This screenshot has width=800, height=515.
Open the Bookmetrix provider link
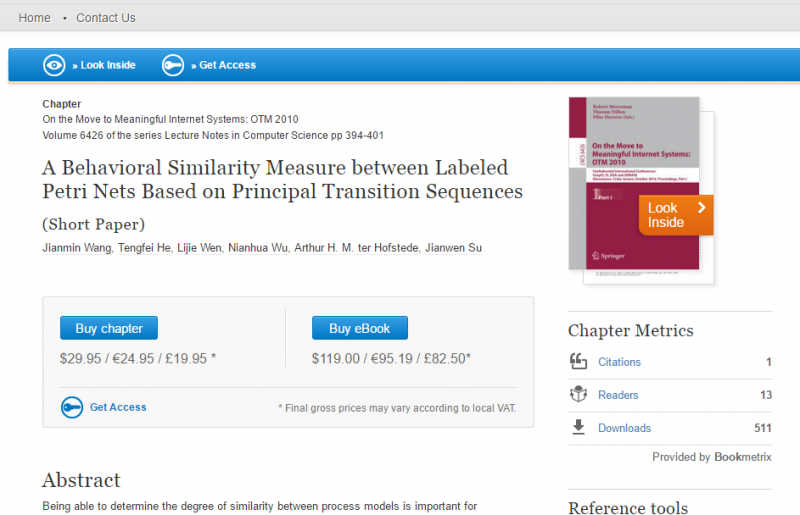click(740, 457)
